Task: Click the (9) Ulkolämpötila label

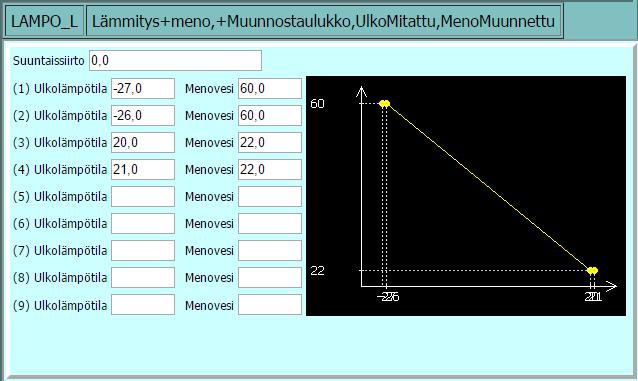Action: point(60,306)
